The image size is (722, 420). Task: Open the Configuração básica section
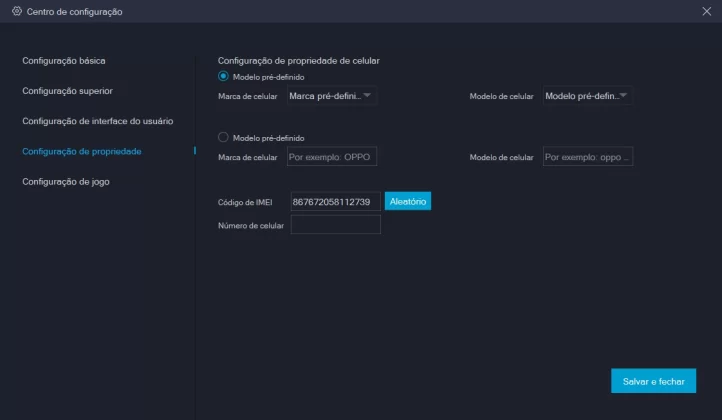click(64, 61)
